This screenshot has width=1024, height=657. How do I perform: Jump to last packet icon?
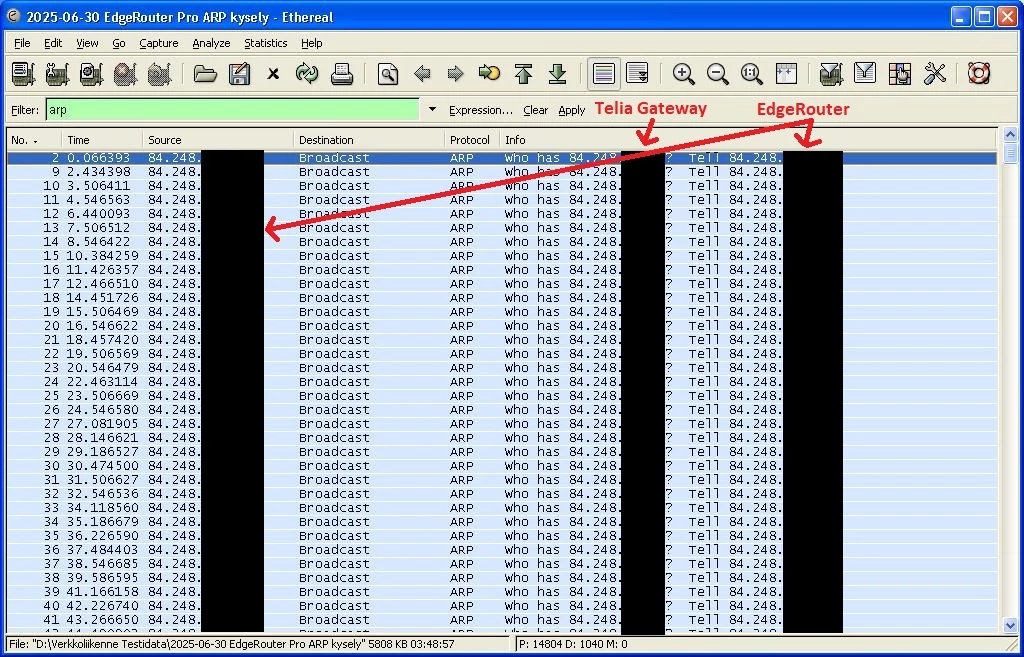[557, 74]
